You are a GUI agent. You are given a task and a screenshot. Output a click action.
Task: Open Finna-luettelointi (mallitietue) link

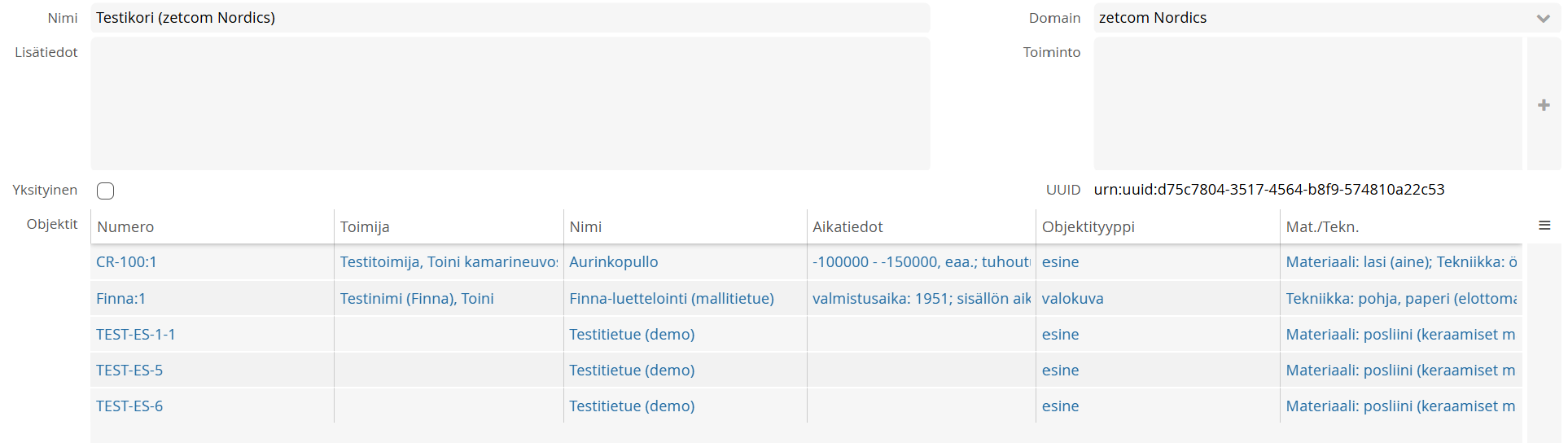[672, 299]
